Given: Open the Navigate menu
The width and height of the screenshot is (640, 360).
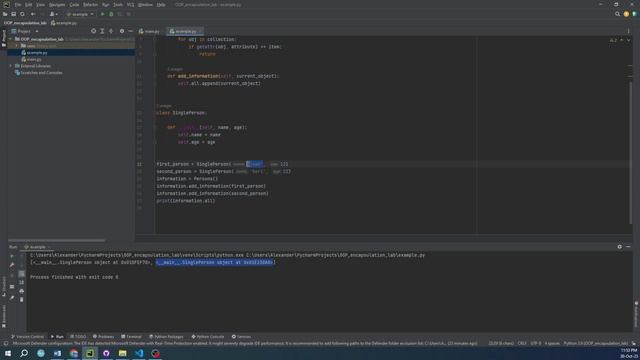Looking at the screenshot, I should click(57, 4).
